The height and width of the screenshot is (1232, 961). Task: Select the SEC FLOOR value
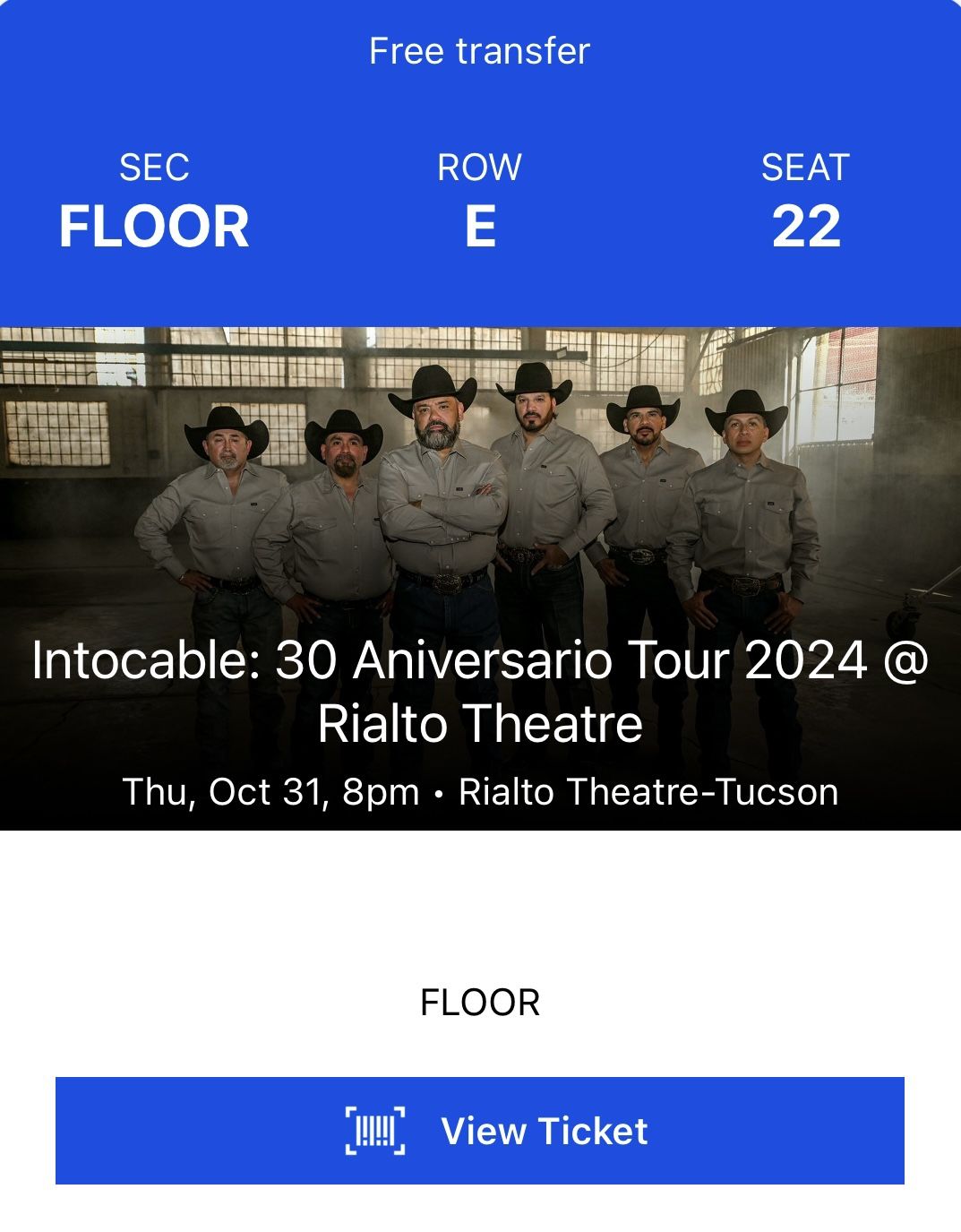point(154,228)
